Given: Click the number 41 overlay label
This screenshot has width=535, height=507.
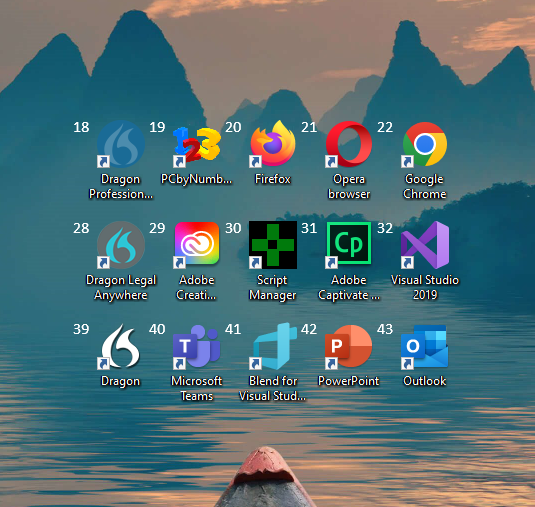Looking at the screenshot, I should (x=233, y=329).
